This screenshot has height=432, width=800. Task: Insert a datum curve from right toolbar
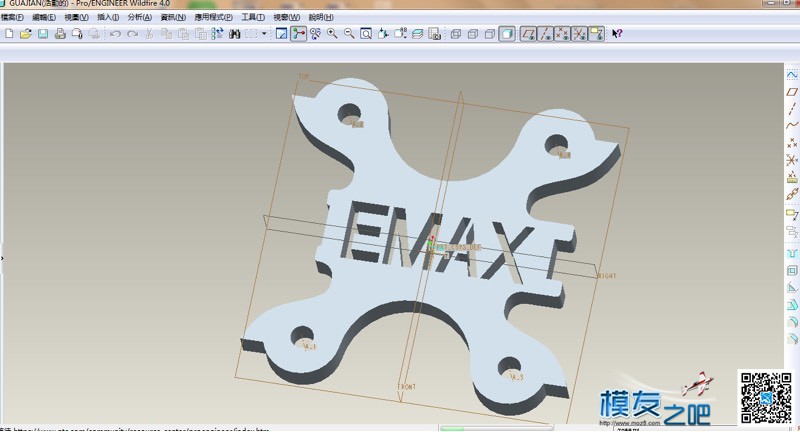792,125
